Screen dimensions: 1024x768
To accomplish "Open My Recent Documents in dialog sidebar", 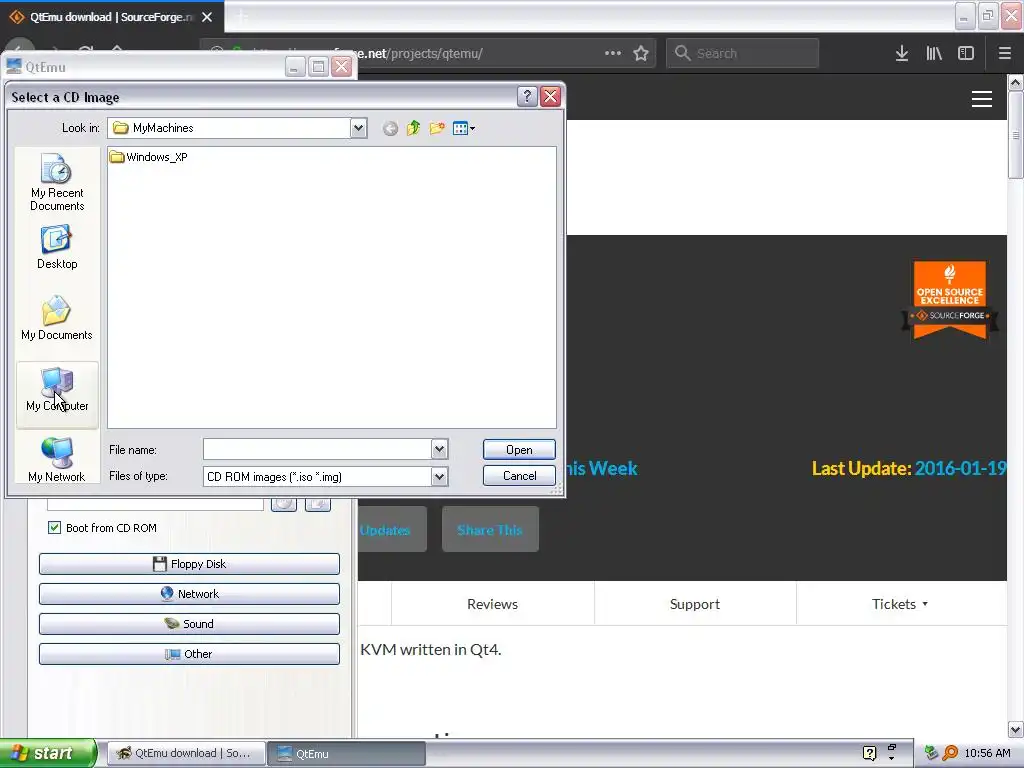I will pos(57,182).
